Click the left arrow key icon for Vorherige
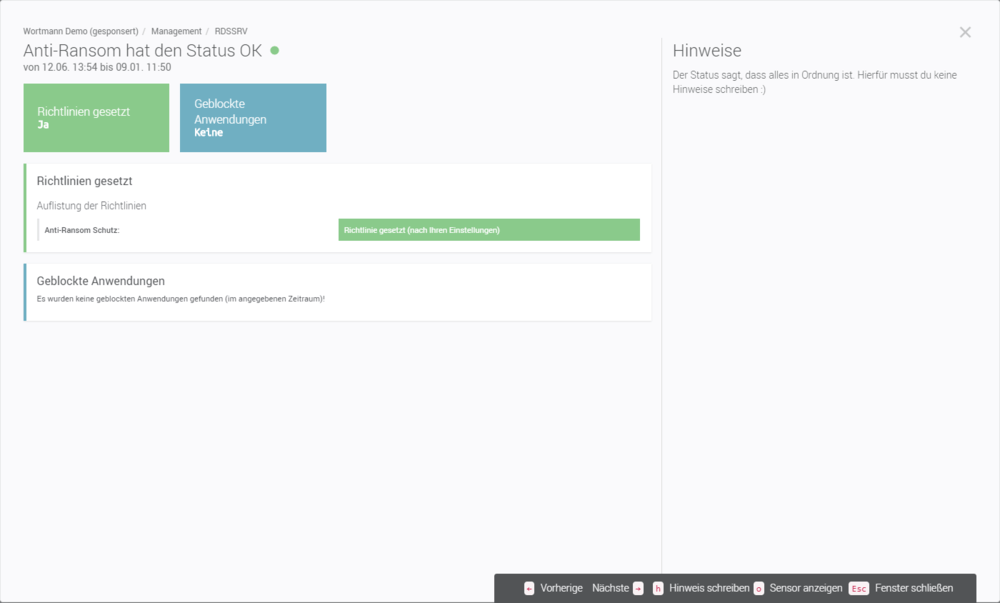Image resolution: width=1000 pixels, height=603 pixels. 529,588
